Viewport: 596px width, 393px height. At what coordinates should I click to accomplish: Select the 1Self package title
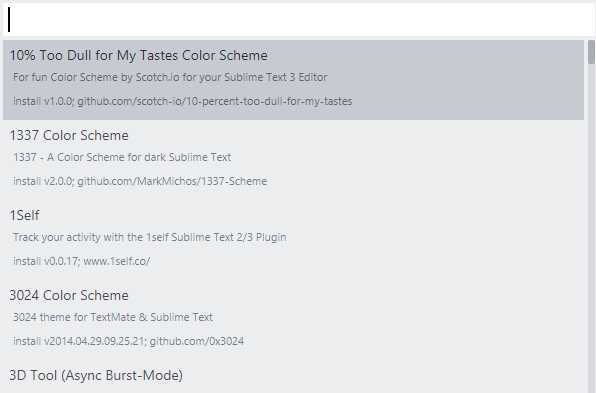click(x=24, y=216)
